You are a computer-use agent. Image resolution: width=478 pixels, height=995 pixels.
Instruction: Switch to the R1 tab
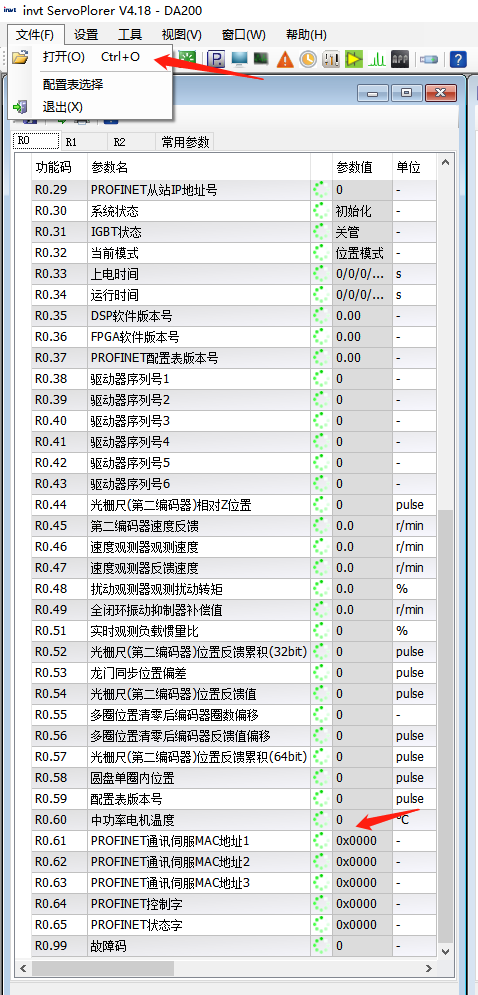click(83, 142)
